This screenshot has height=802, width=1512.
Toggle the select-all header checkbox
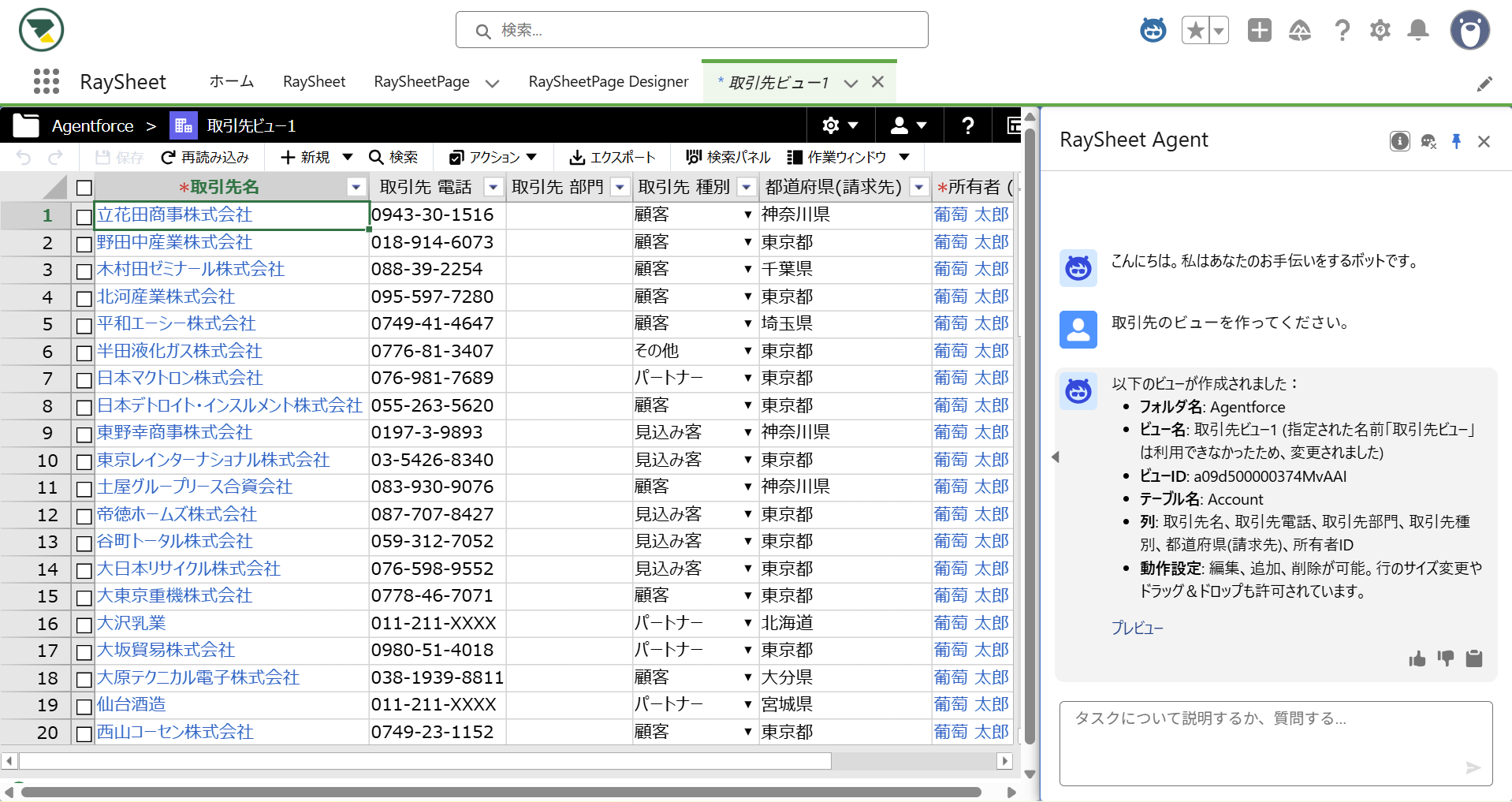point(84,188)
